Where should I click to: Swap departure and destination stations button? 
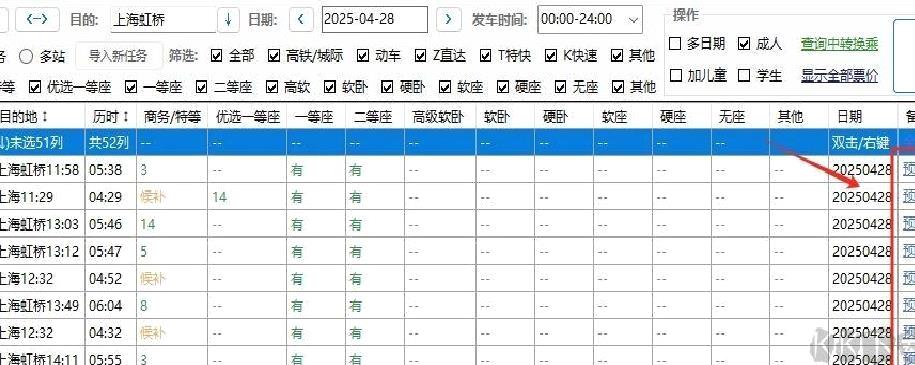tap(37, 19)
